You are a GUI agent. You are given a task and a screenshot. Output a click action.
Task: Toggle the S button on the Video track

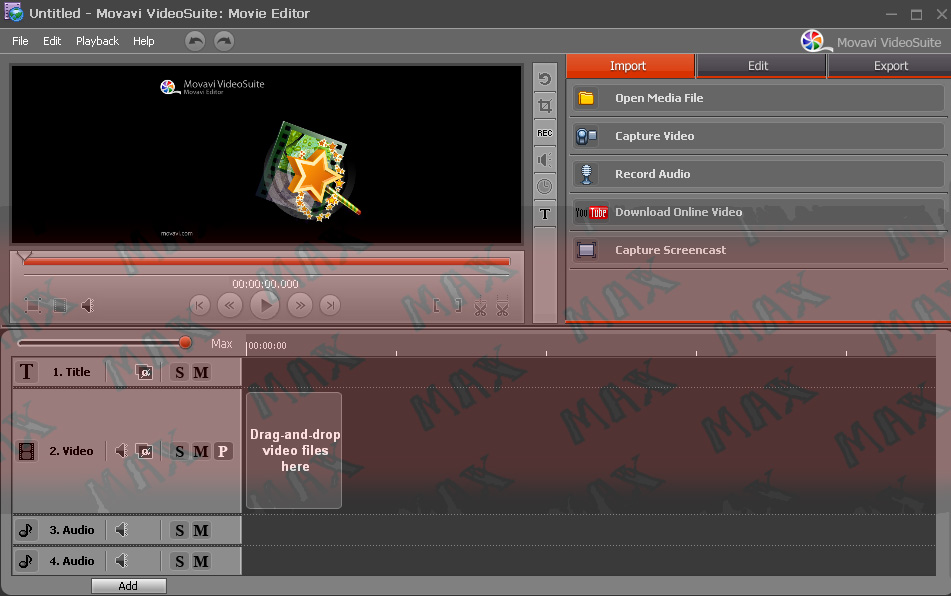click(x=180, y=451)
